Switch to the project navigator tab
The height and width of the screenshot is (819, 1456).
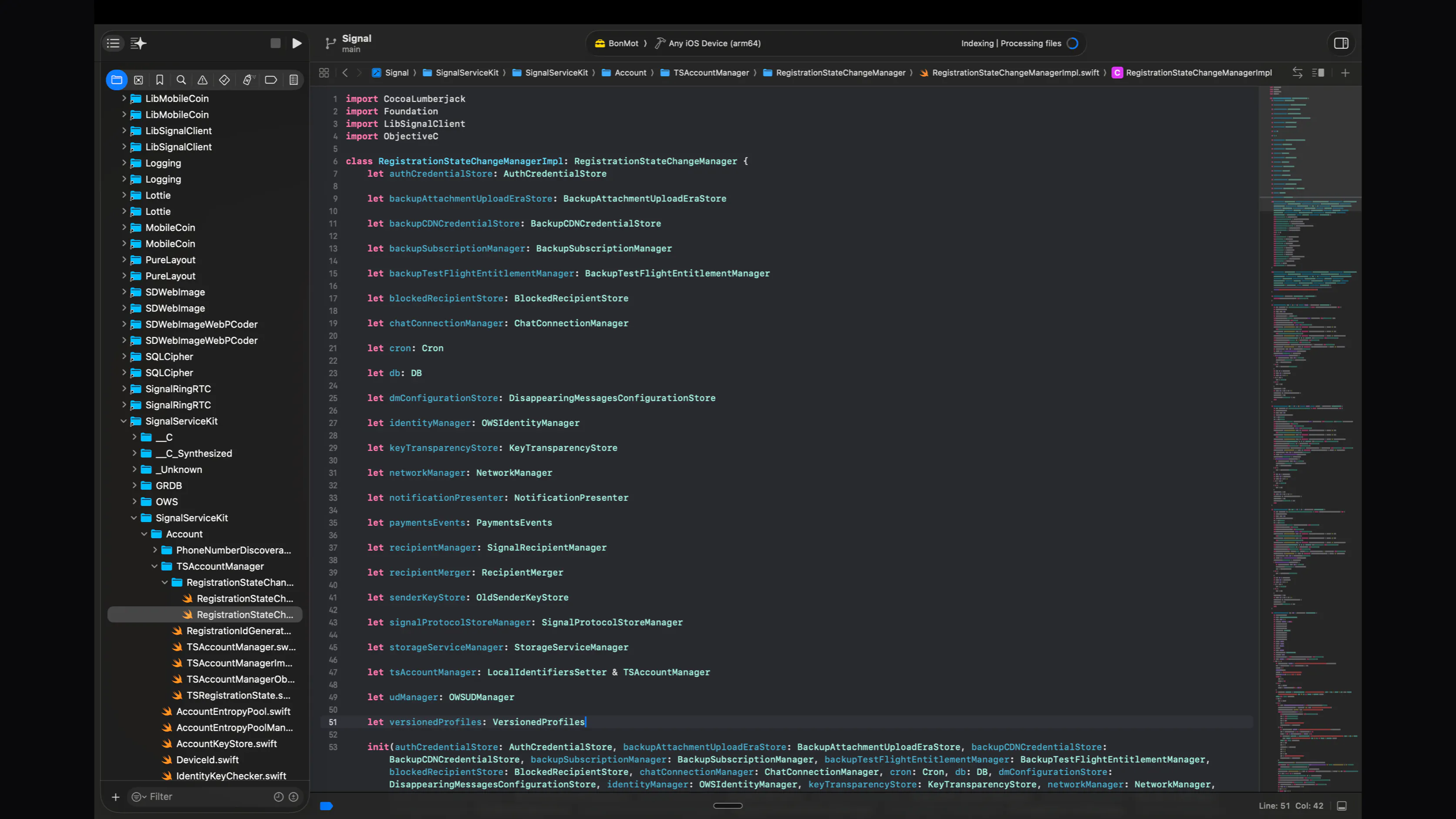pos(116,80)
